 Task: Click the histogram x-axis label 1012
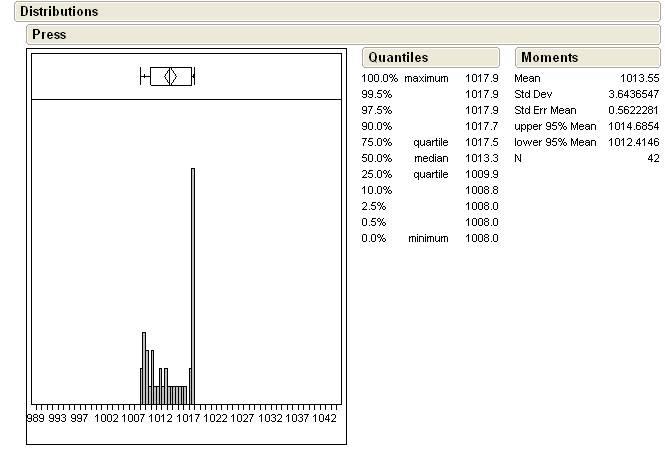pos(161,418)
